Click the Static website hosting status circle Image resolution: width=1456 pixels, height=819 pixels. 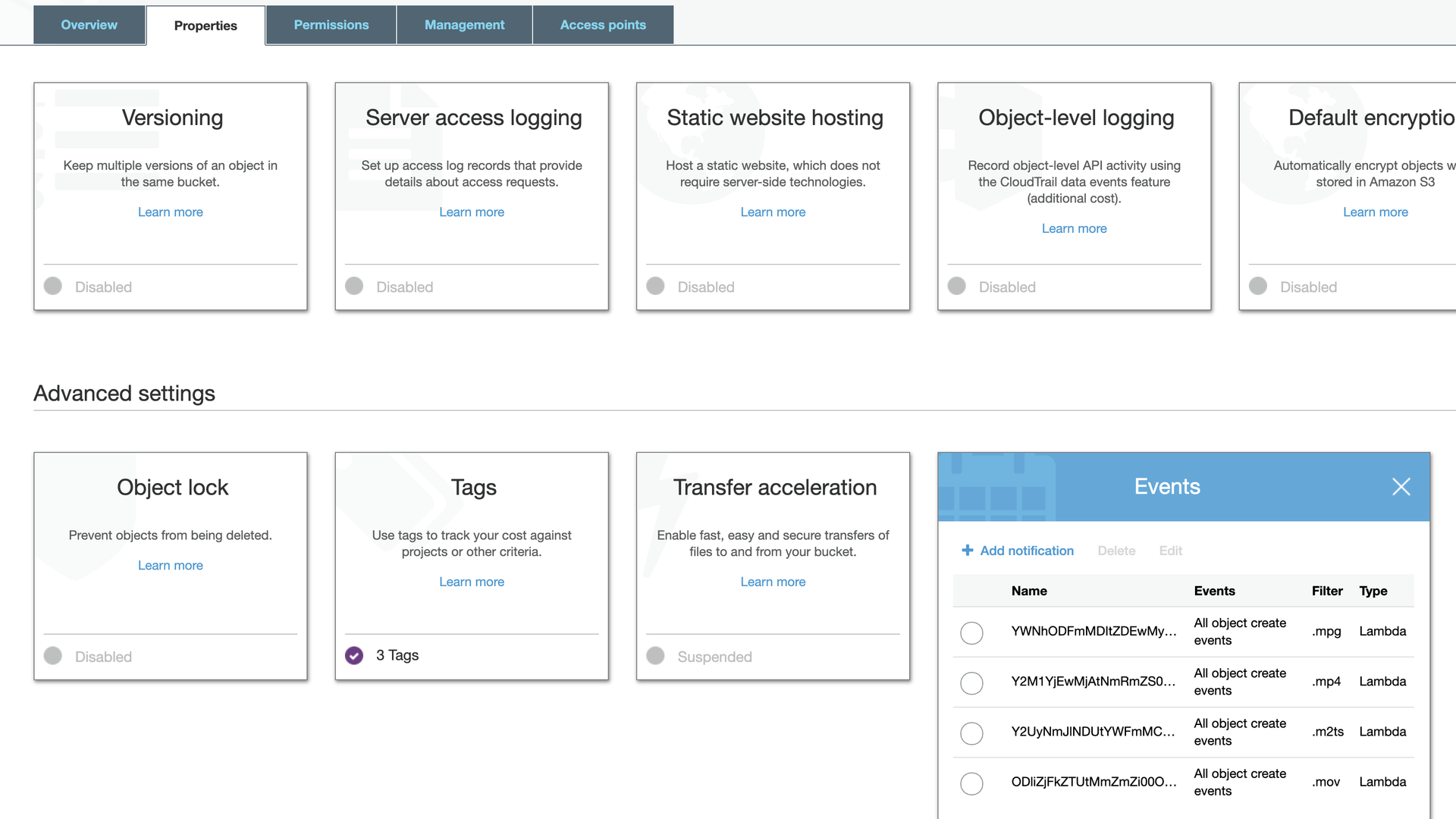coord(655,287)
